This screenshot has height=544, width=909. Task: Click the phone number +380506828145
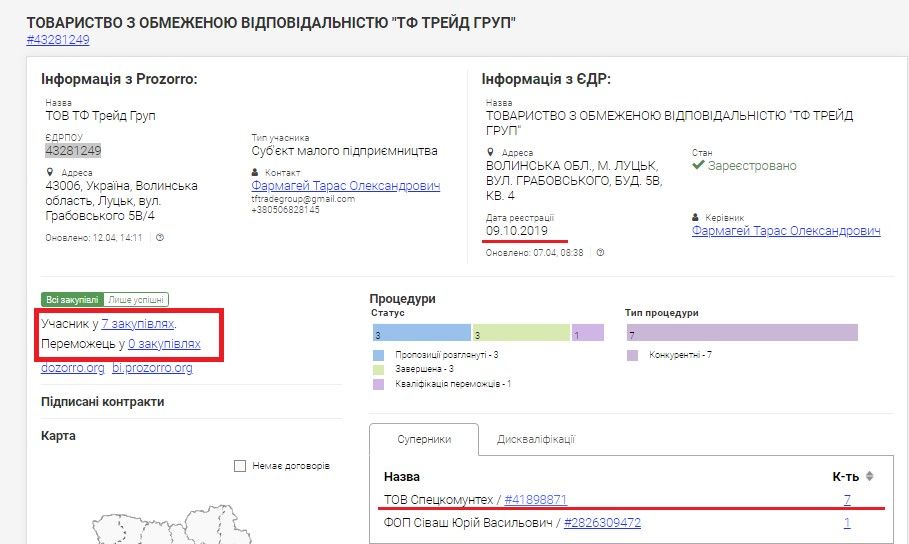coord(285,209)
